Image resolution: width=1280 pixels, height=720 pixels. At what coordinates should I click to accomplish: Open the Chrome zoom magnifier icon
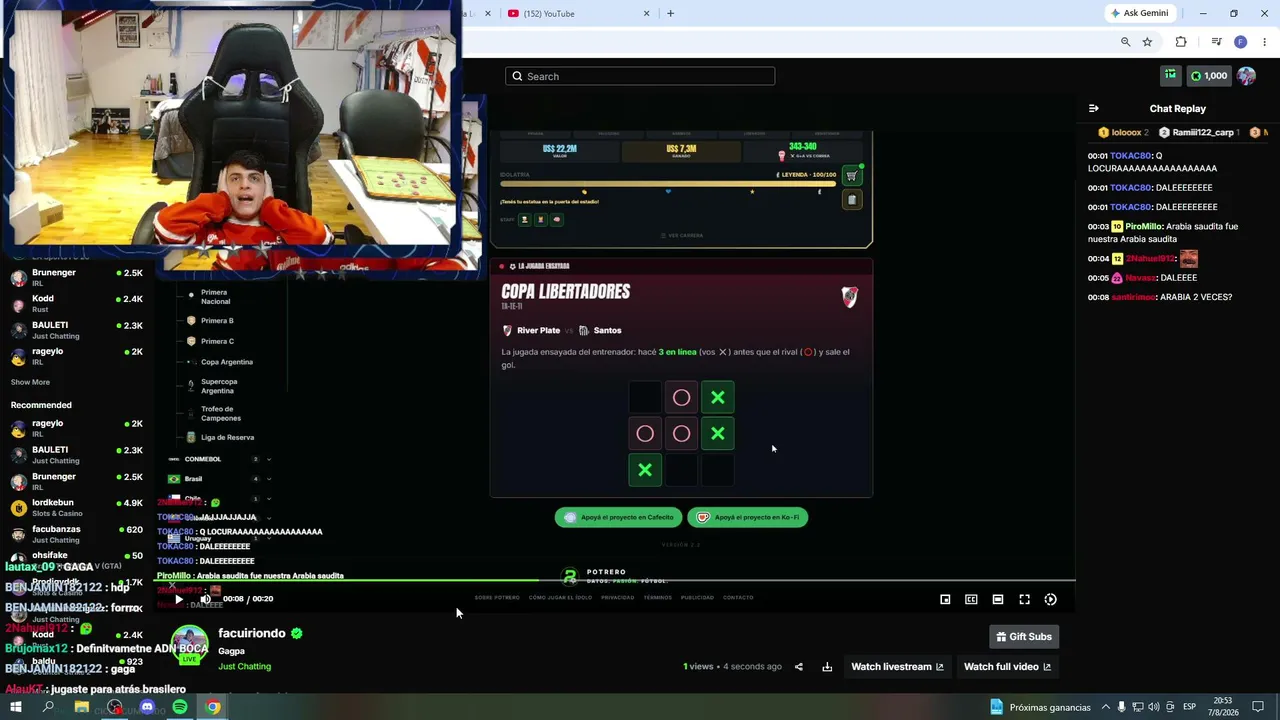tap(1125, 42)
